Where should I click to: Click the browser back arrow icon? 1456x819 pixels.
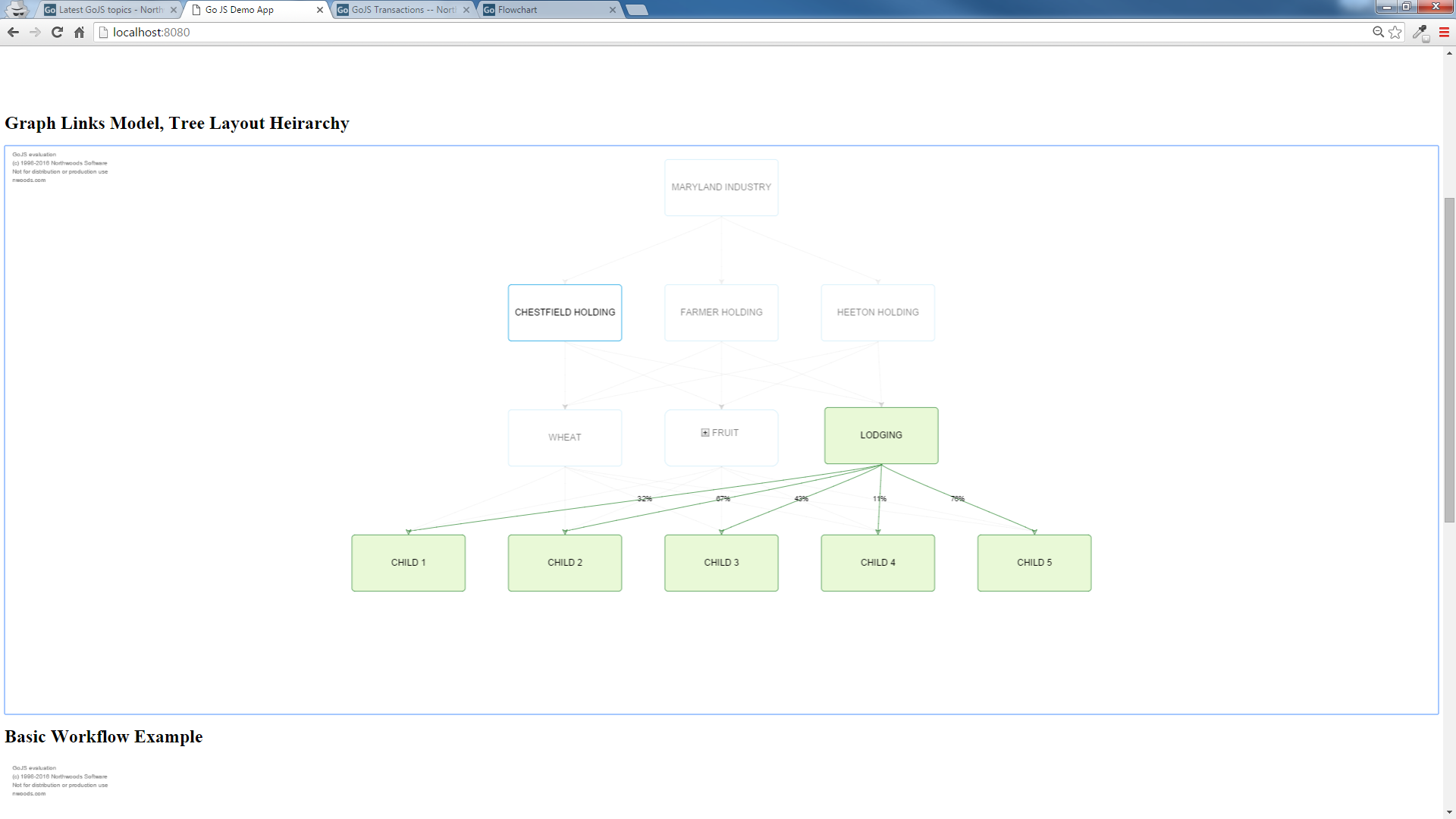(13, 32)
